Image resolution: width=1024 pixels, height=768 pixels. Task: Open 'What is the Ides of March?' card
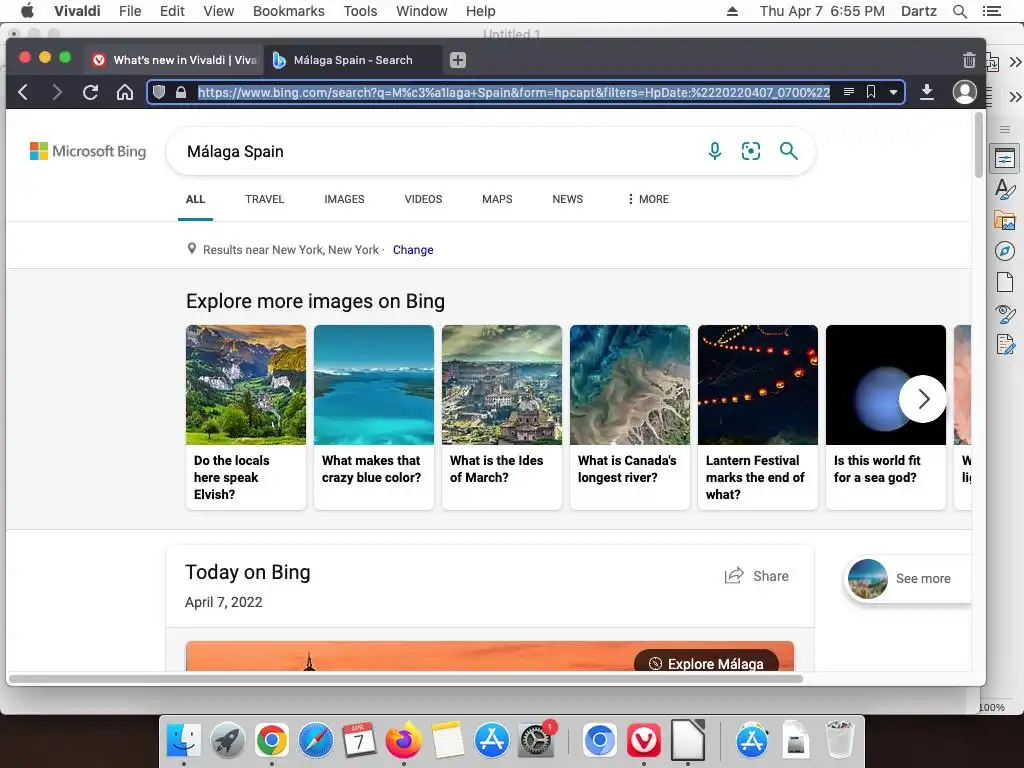(502, 417)
